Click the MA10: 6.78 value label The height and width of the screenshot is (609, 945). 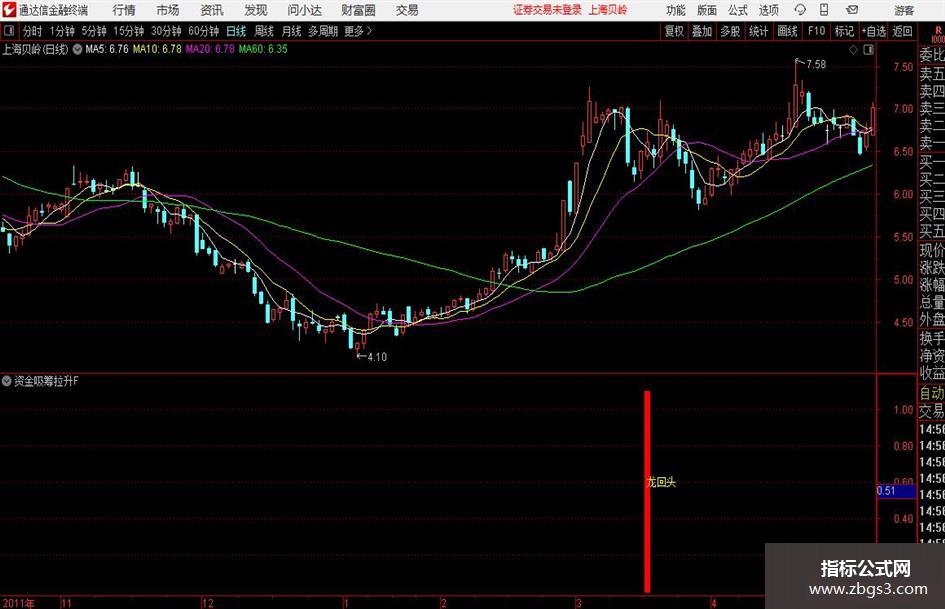pos(157,49)
